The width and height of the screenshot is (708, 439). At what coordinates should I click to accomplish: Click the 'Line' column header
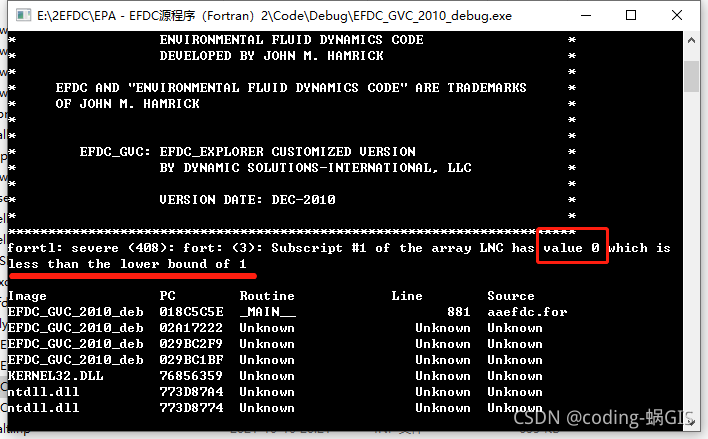click(x=407, y=296)
